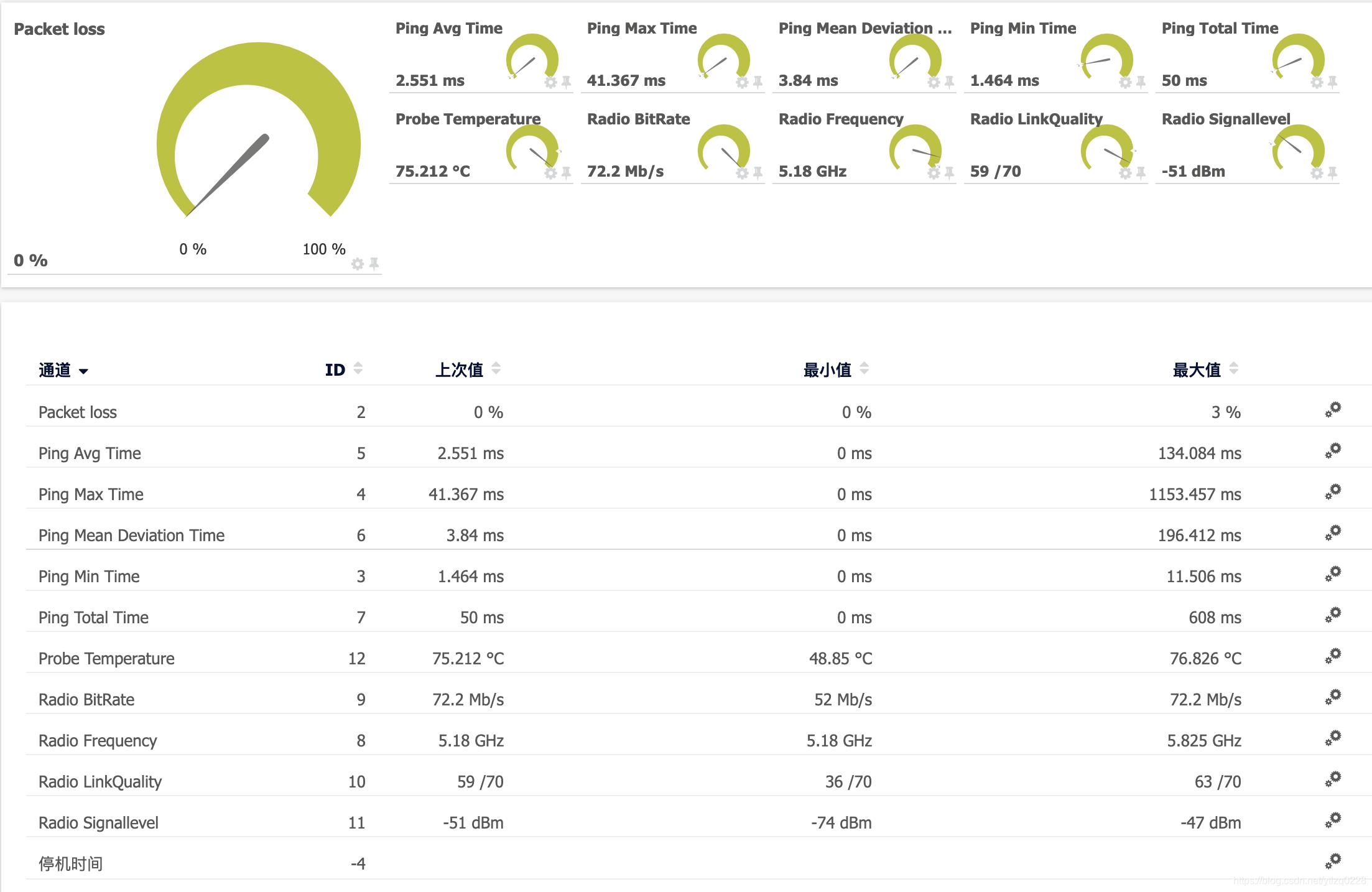1372x892 pixels.
Task: Sort table by 最大值 column
Action: point(1205,369)
